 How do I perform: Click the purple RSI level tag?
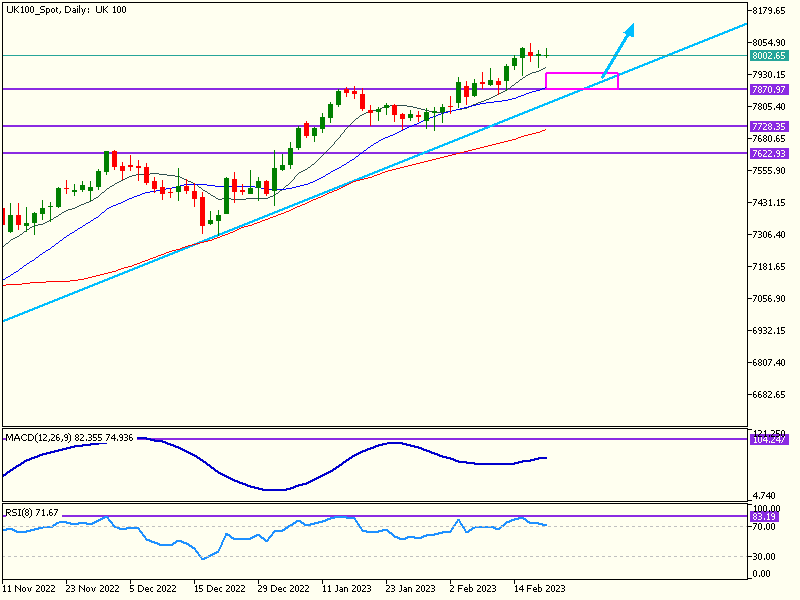(x=768, y=517)
